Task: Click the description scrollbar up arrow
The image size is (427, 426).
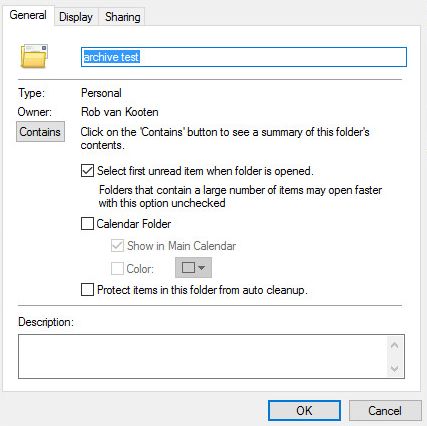Action: click(395, 345)
